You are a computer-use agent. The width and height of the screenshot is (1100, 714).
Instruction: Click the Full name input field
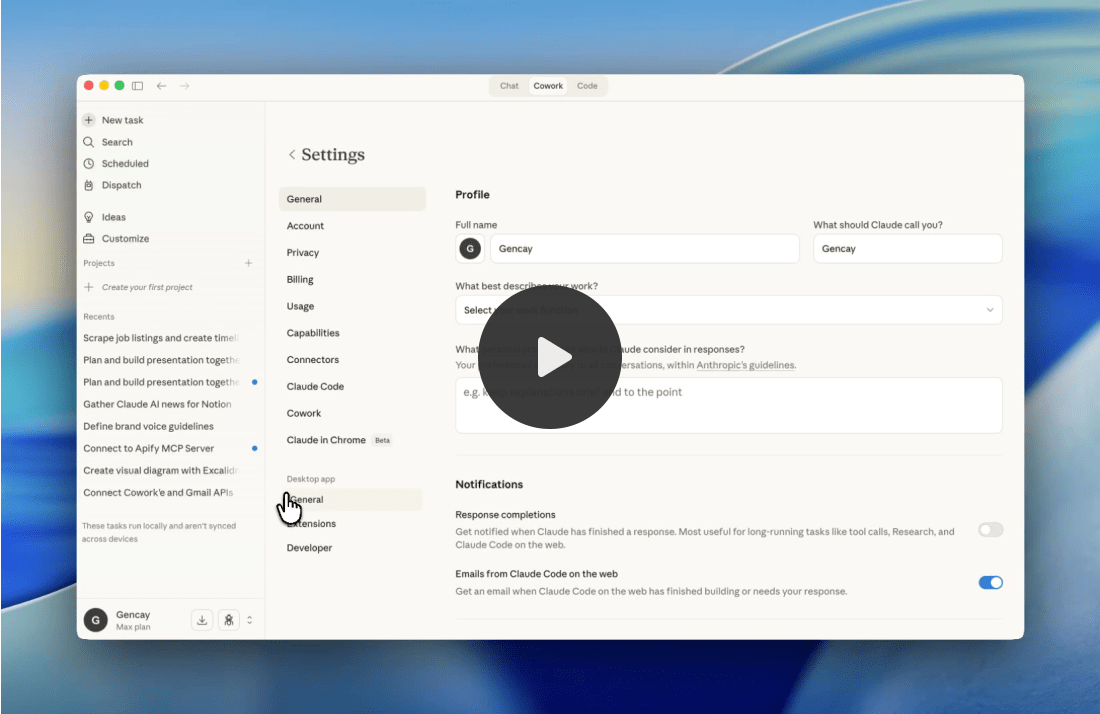click(x=645, y=248)
